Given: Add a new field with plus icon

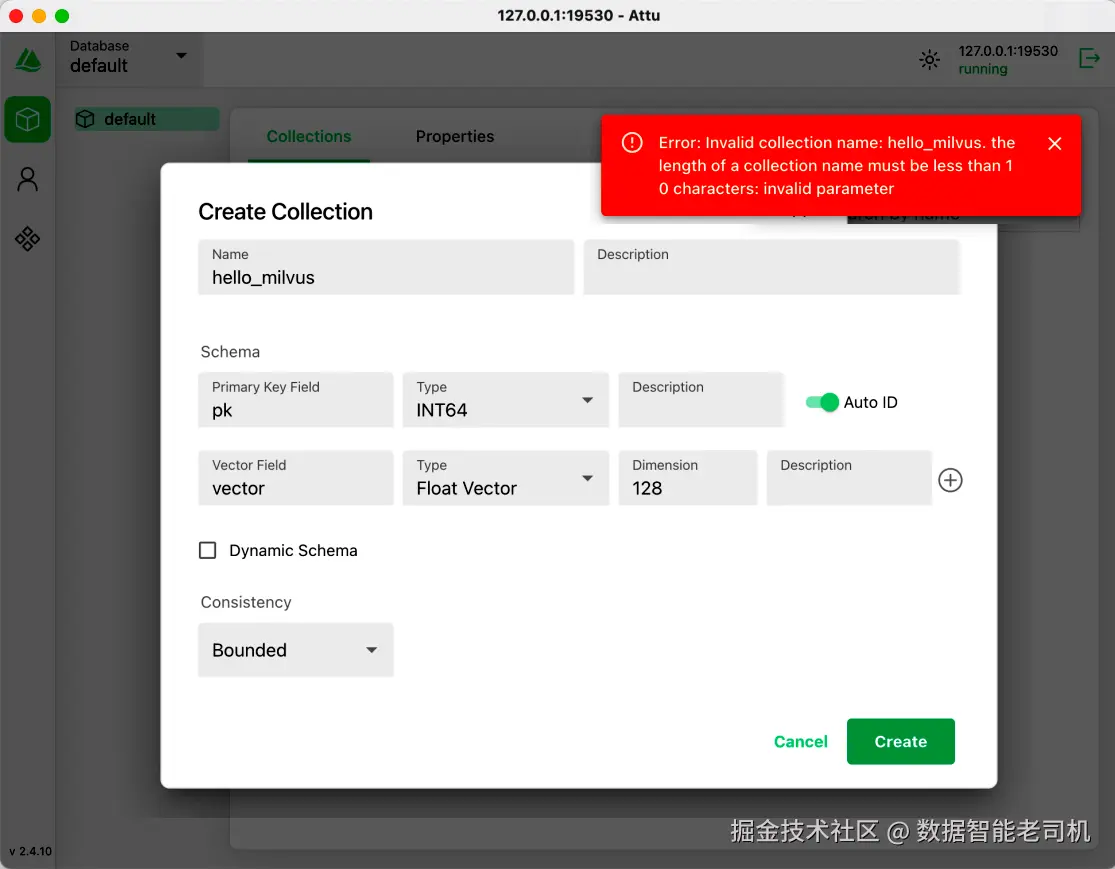Looking at the screenshot, I should 950,480.
